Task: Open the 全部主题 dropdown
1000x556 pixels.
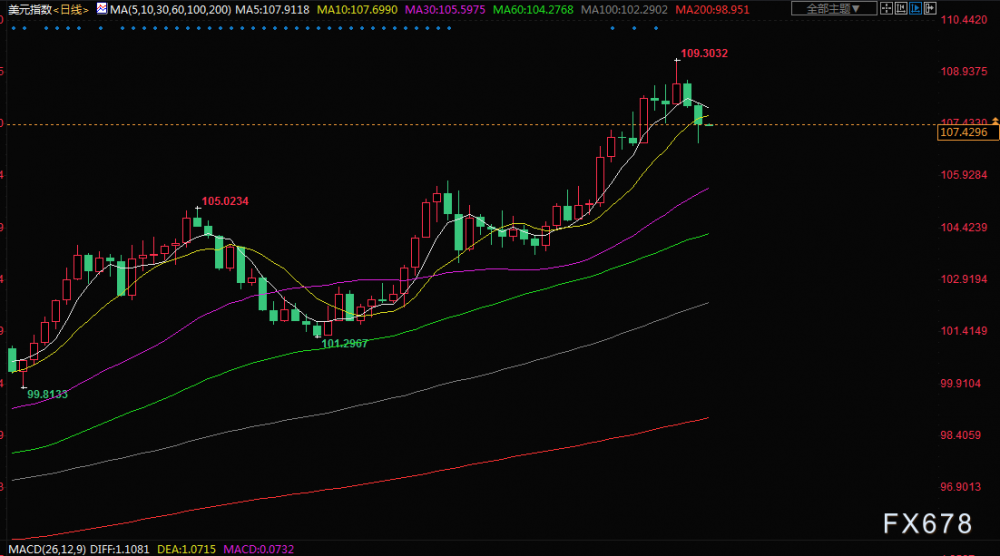Action: (834, 8)
